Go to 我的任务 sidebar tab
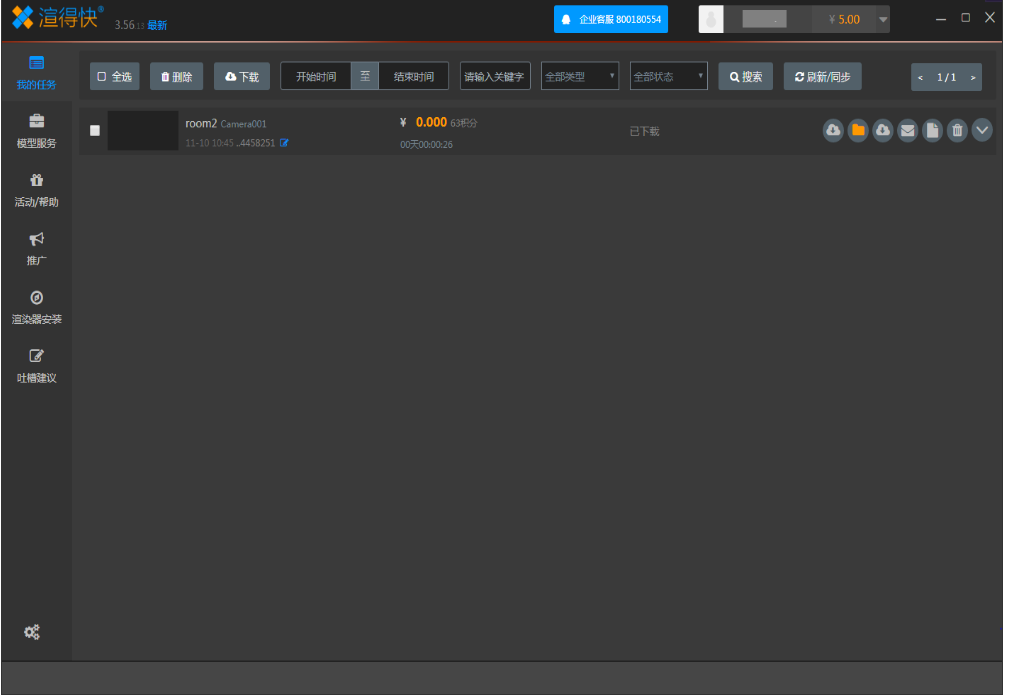The height and width of the screenshot is (700, 1010). (x=37, y=73)
